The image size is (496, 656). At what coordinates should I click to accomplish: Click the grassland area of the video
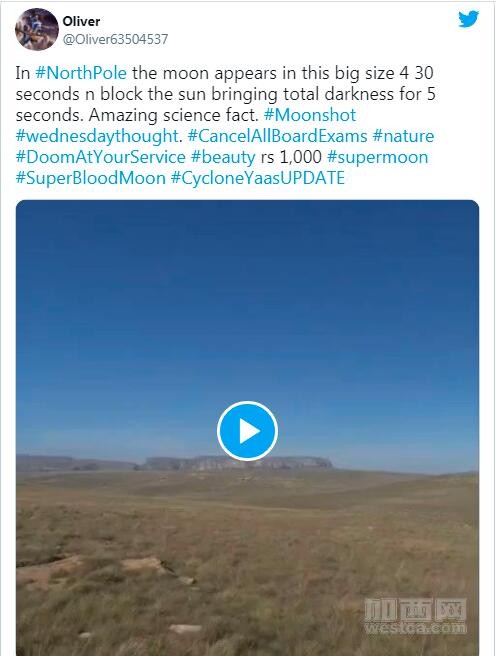click(247, 561)
